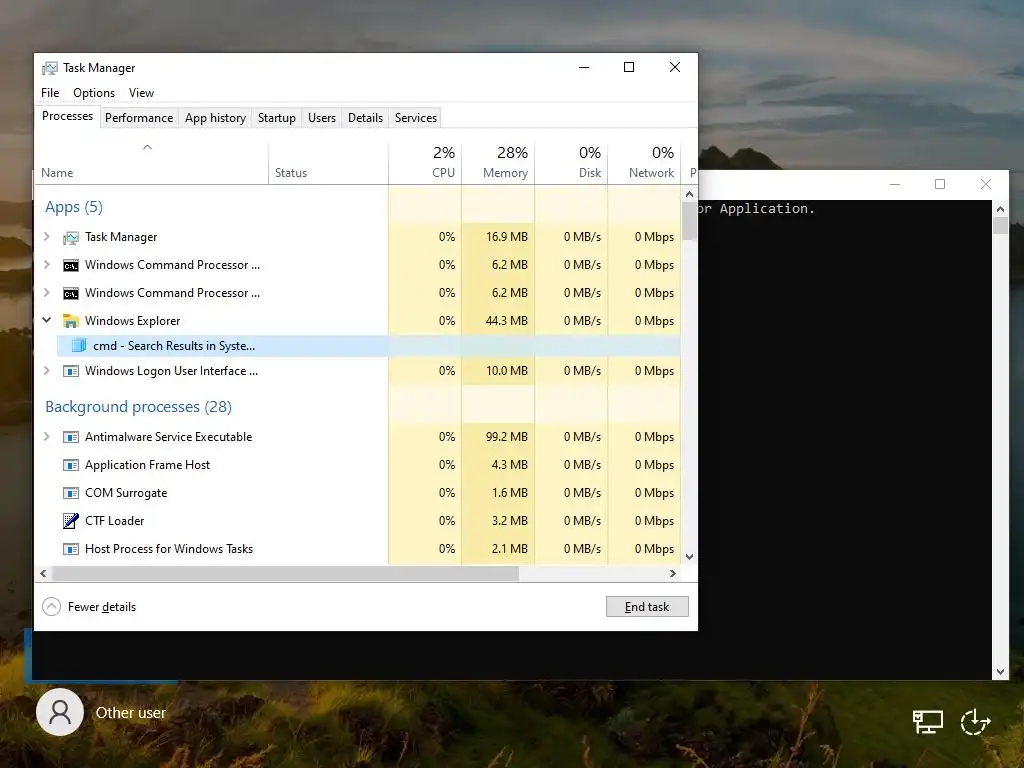This screenshot has width=1024, height=768.
Task: Switch to the Details tab
Action: [x=366, y=118]
